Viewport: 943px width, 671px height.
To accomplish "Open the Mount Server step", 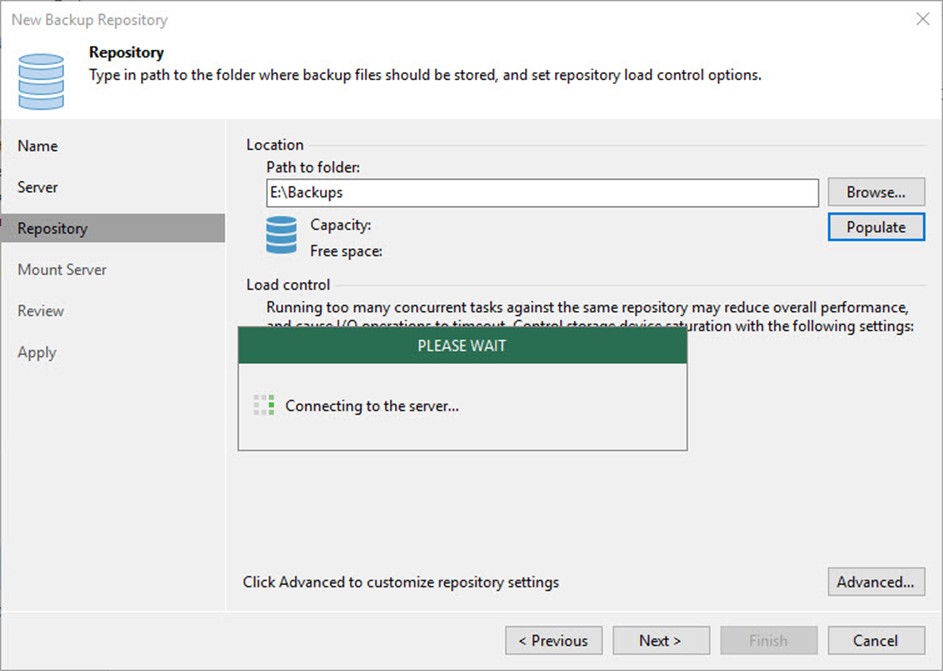I will (x=62, y=270).
